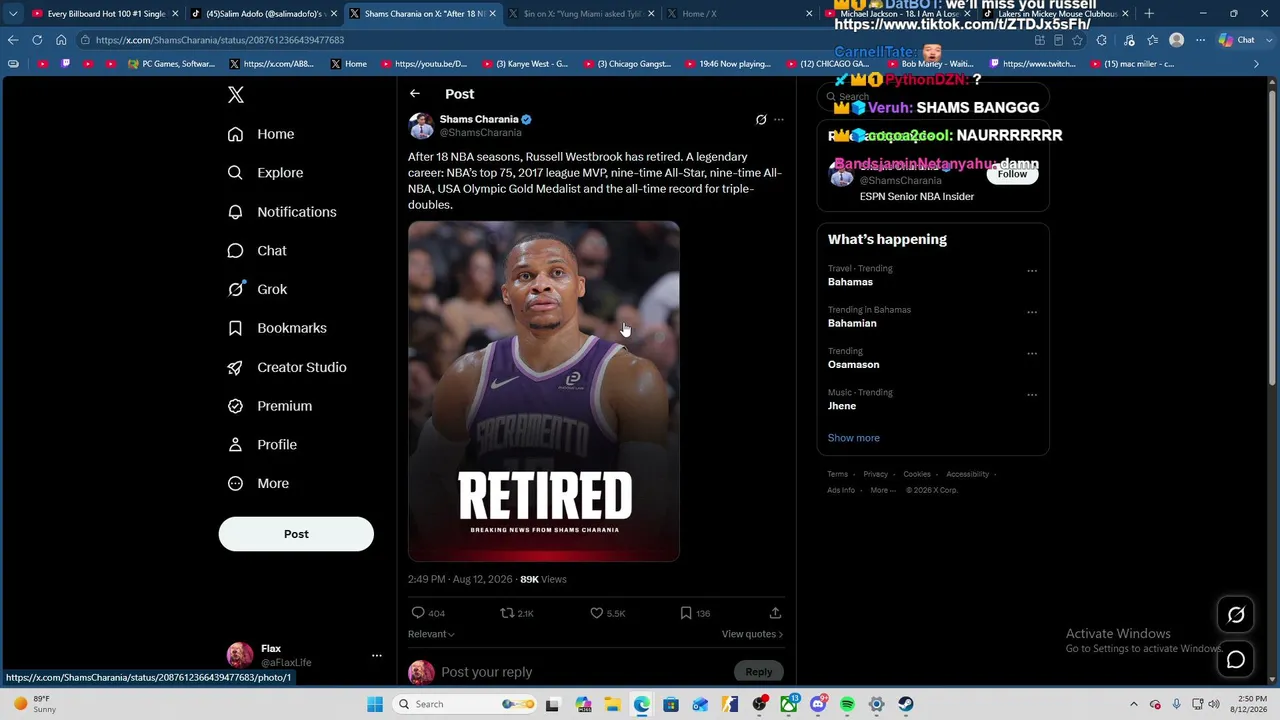
Task: Open Shams Charania's profile avatar
Action: [x=421, y=126]
